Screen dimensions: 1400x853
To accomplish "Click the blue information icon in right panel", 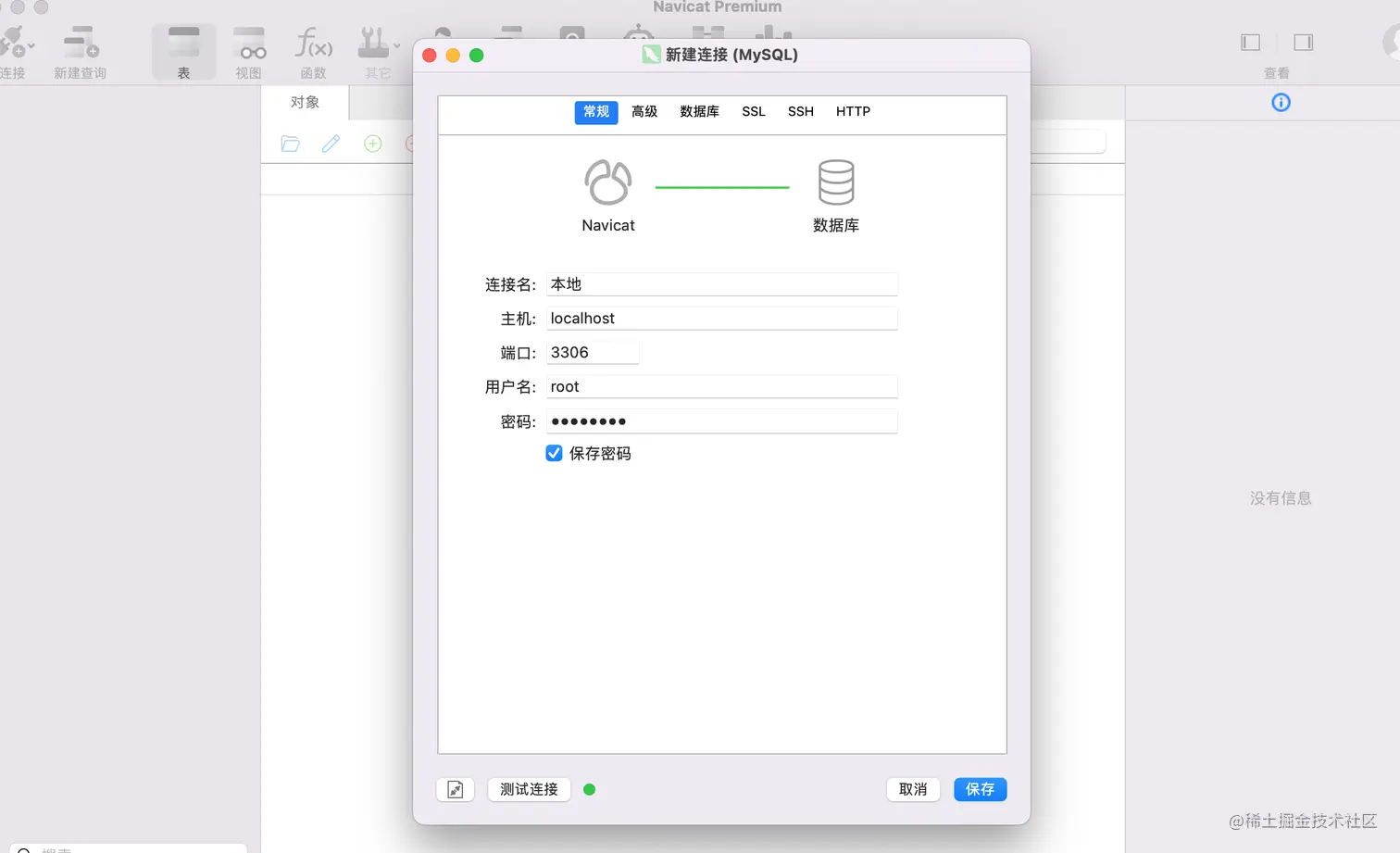I will (x=1281, y=102).
